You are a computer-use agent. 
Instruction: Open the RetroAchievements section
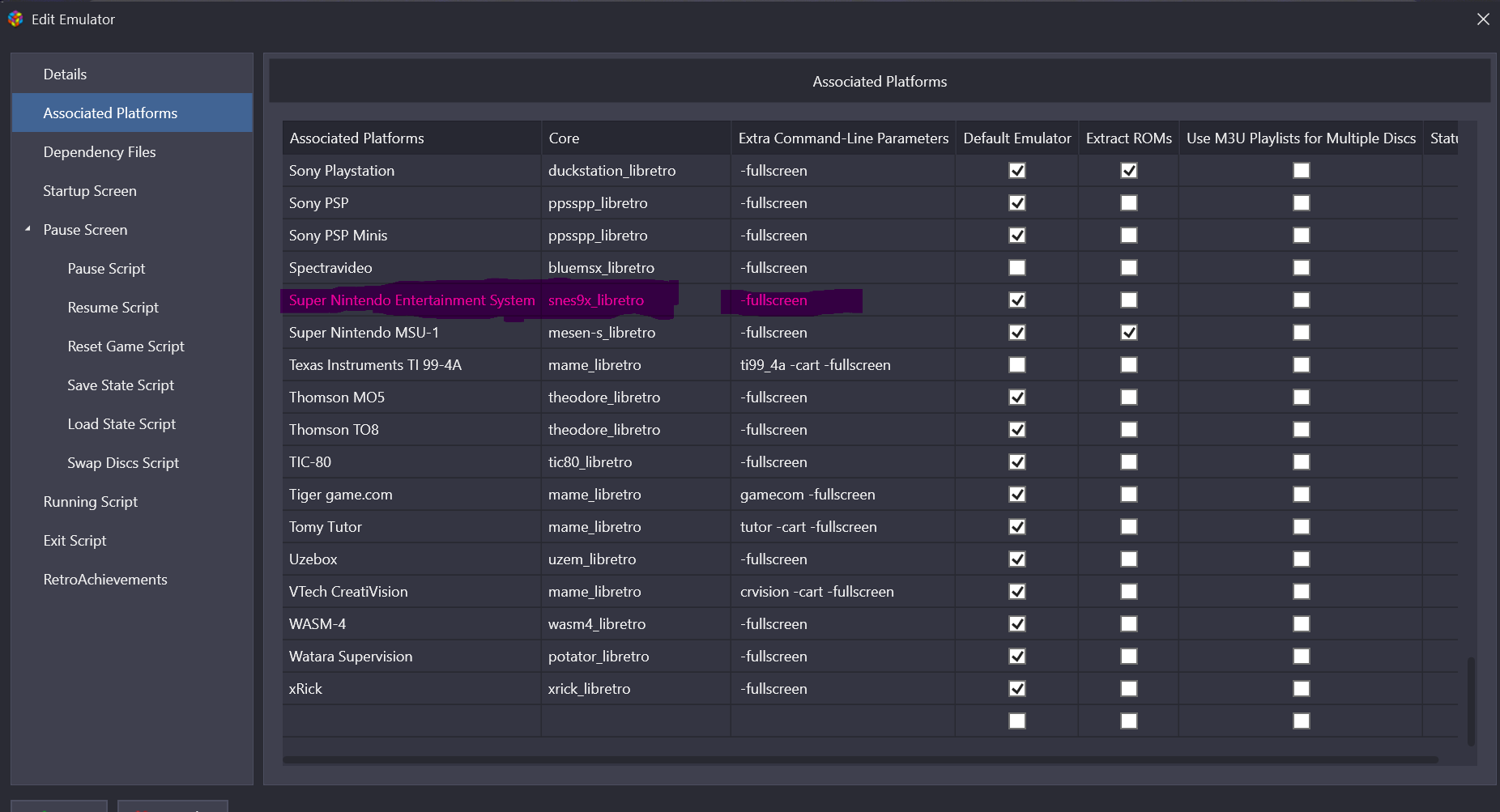tap(105, 580)
